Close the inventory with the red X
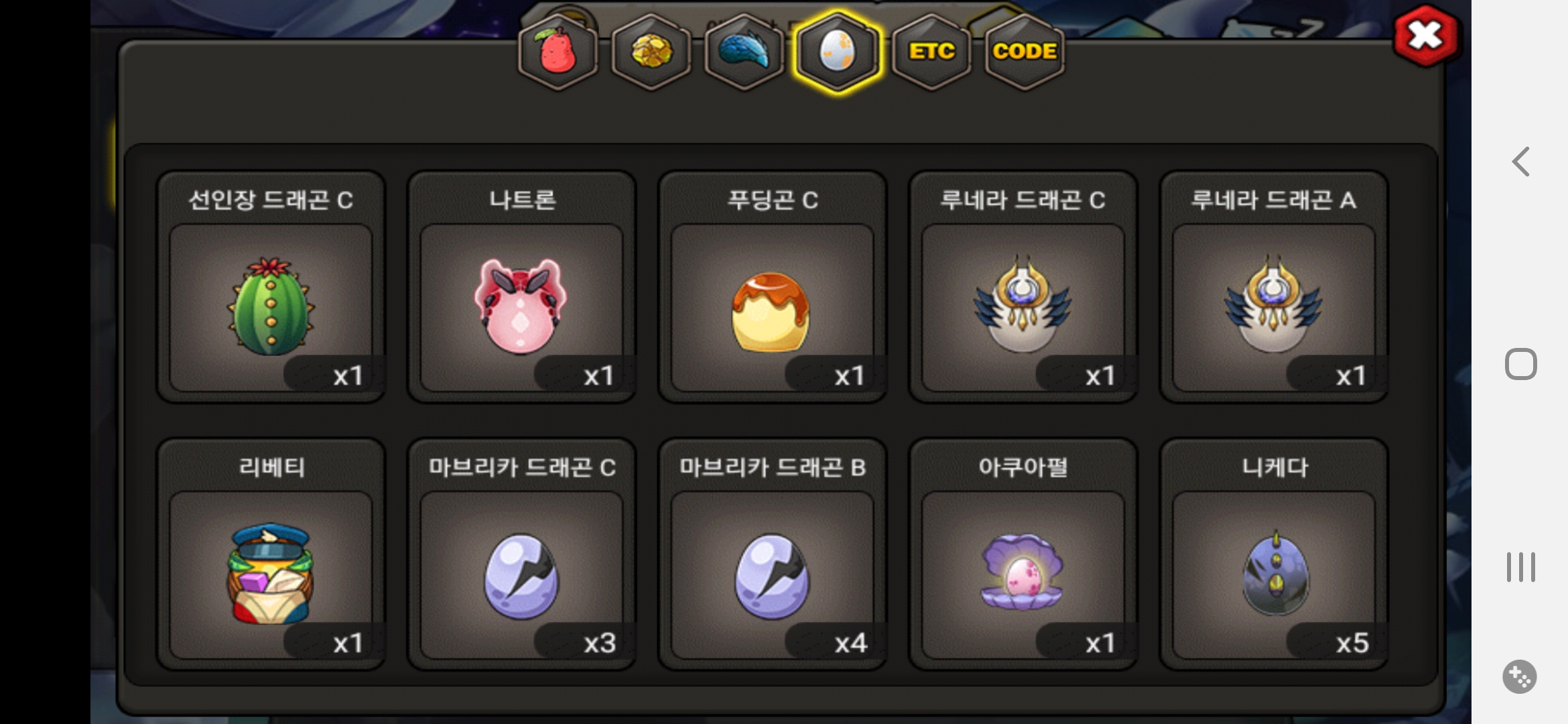This screenshot has height=724, width=1568. [1425, 36]
